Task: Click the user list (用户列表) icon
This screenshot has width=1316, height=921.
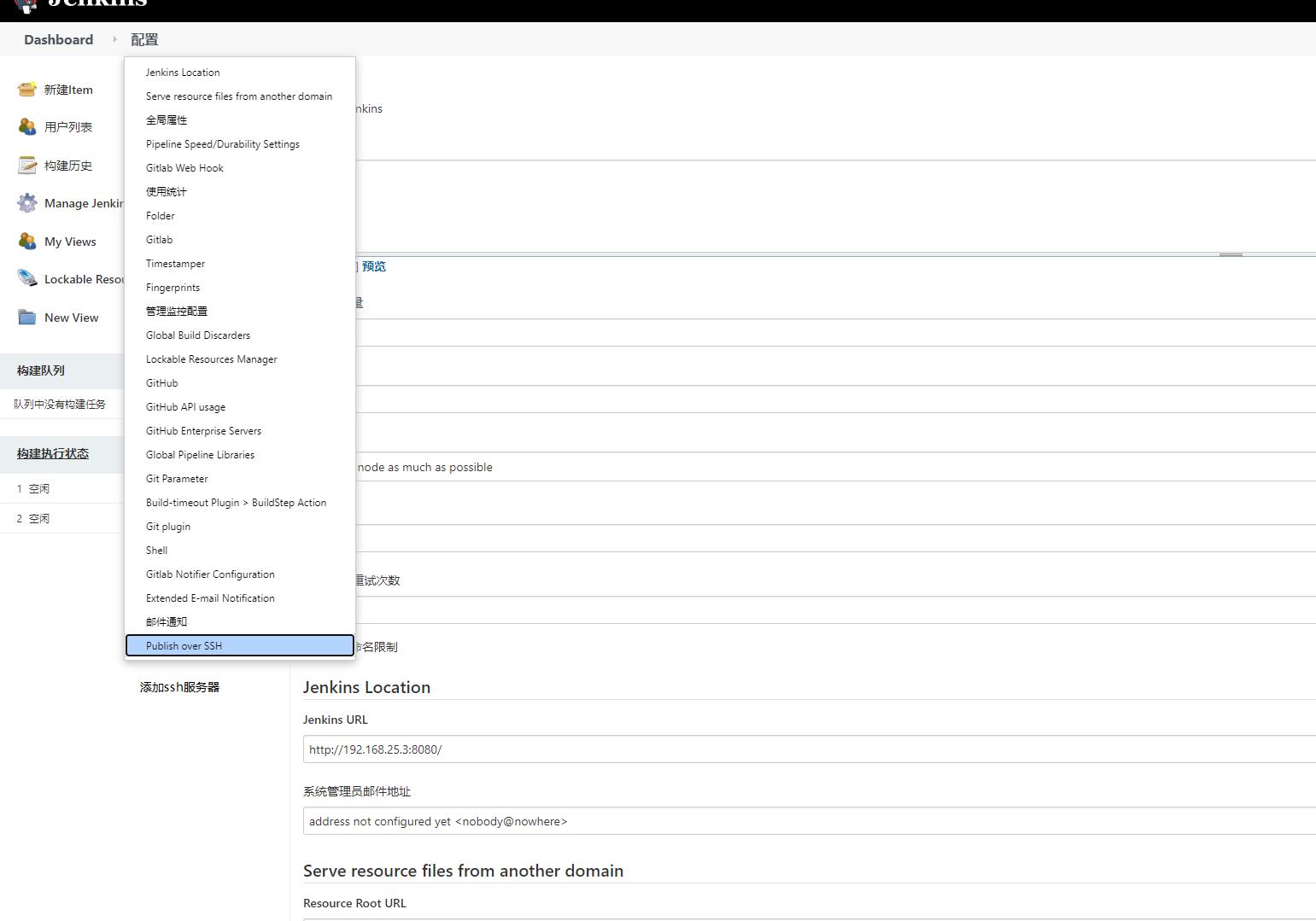Action: pyautogui.click(x=27, y=127)
